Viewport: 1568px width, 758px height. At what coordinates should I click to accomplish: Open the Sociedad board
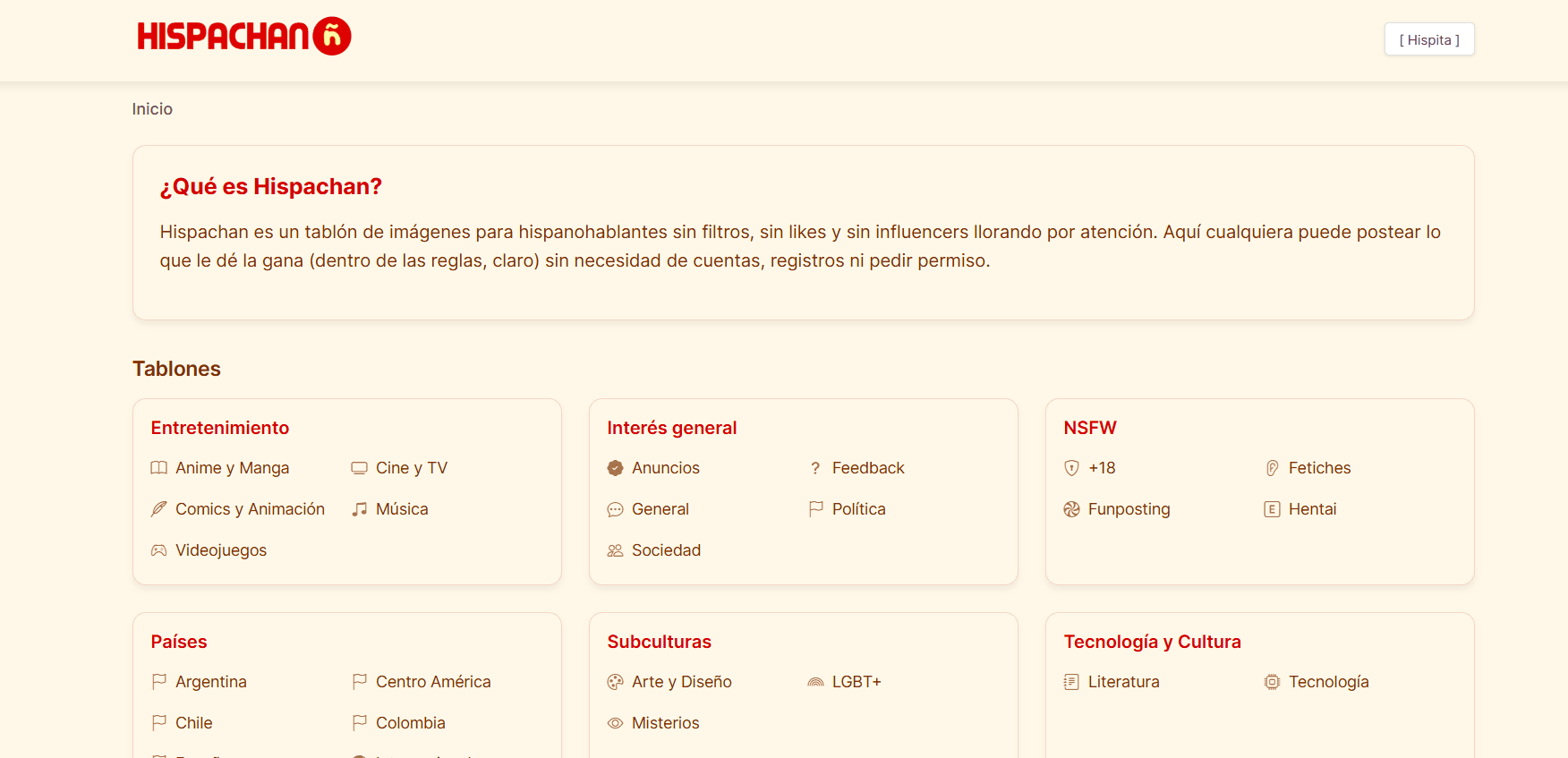click(x=666, y=549)
